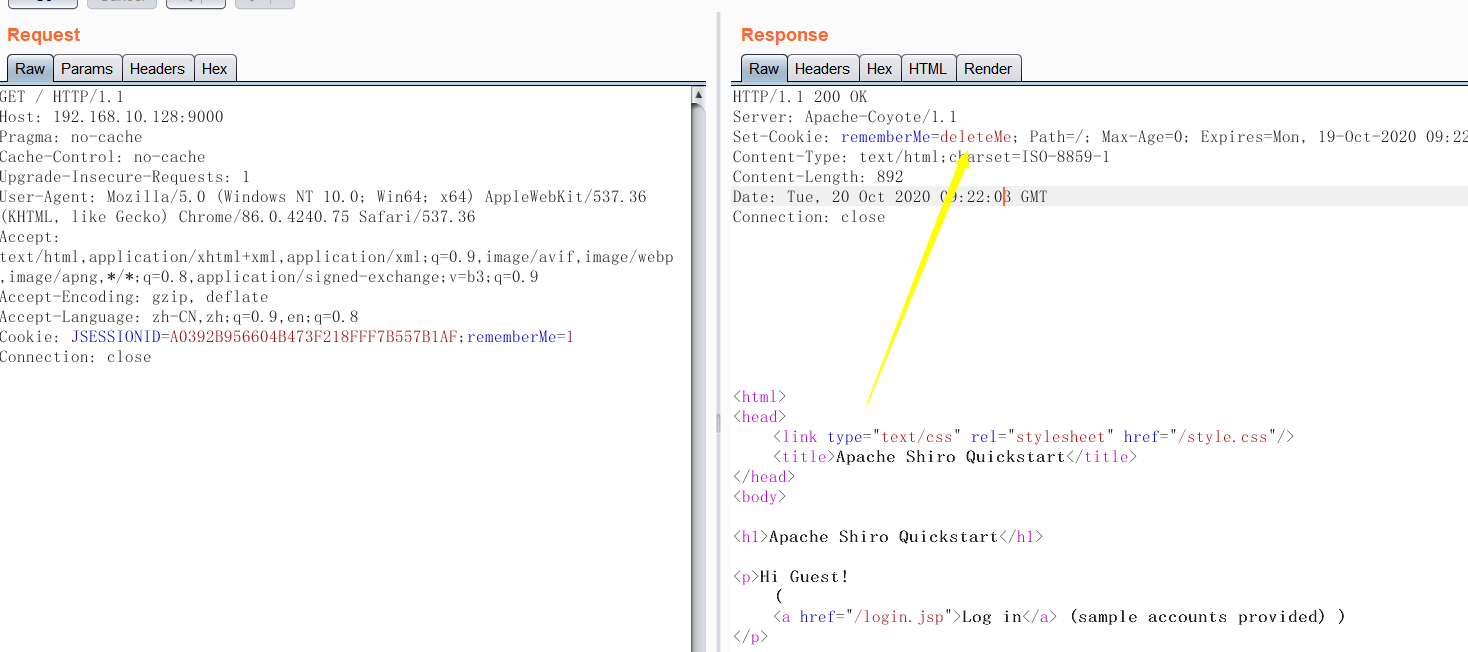Click the 'Cache-Control: no-cache' header line
The image size is (1468, 652).
click(103, 157)
